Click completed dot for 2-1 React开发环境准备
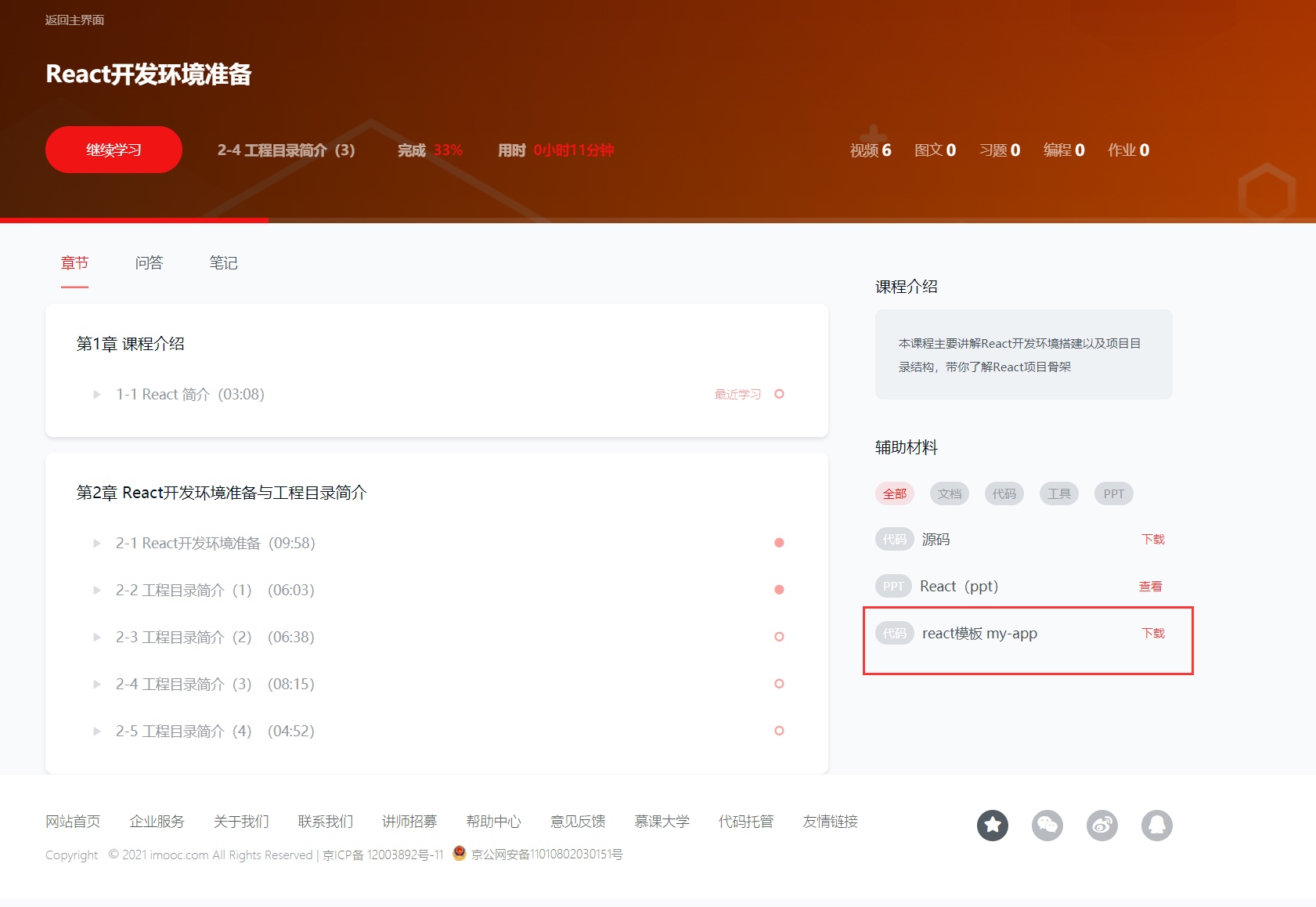Screen dimensions: 1316x907 [x=779, y=543]
